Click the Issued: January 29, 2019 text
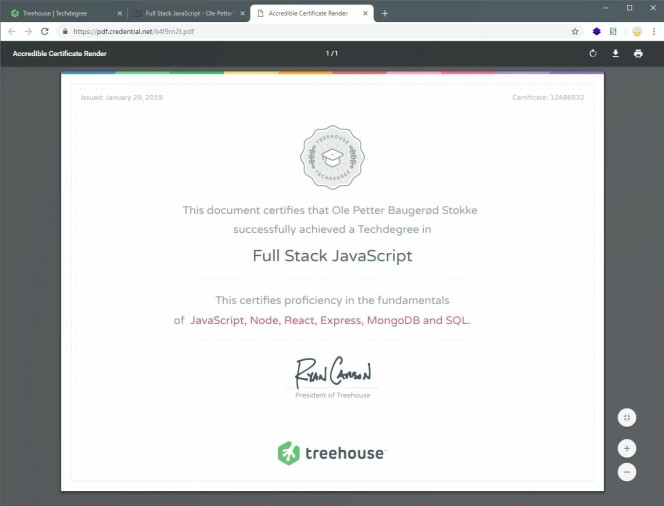664x506 pixels. click(x=122, y=97)
